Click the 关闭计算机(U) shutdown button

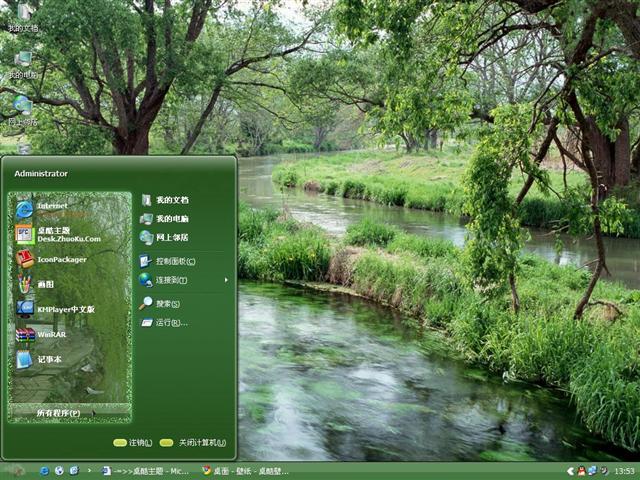(193, 443)
